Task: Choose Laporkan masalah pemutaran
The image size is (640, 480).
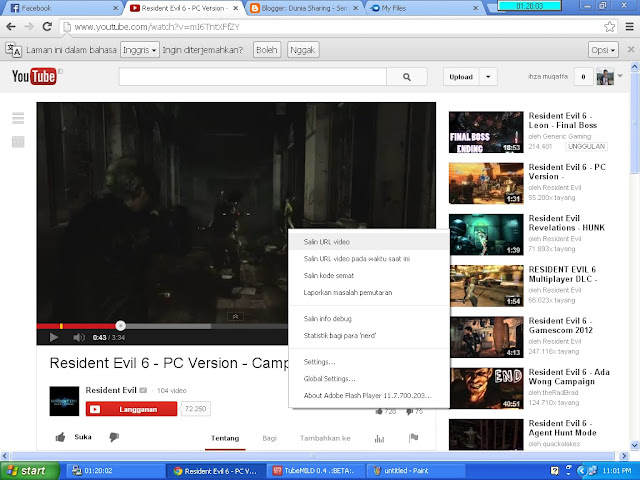Action: pyautogui.click(x=369, y=292)
